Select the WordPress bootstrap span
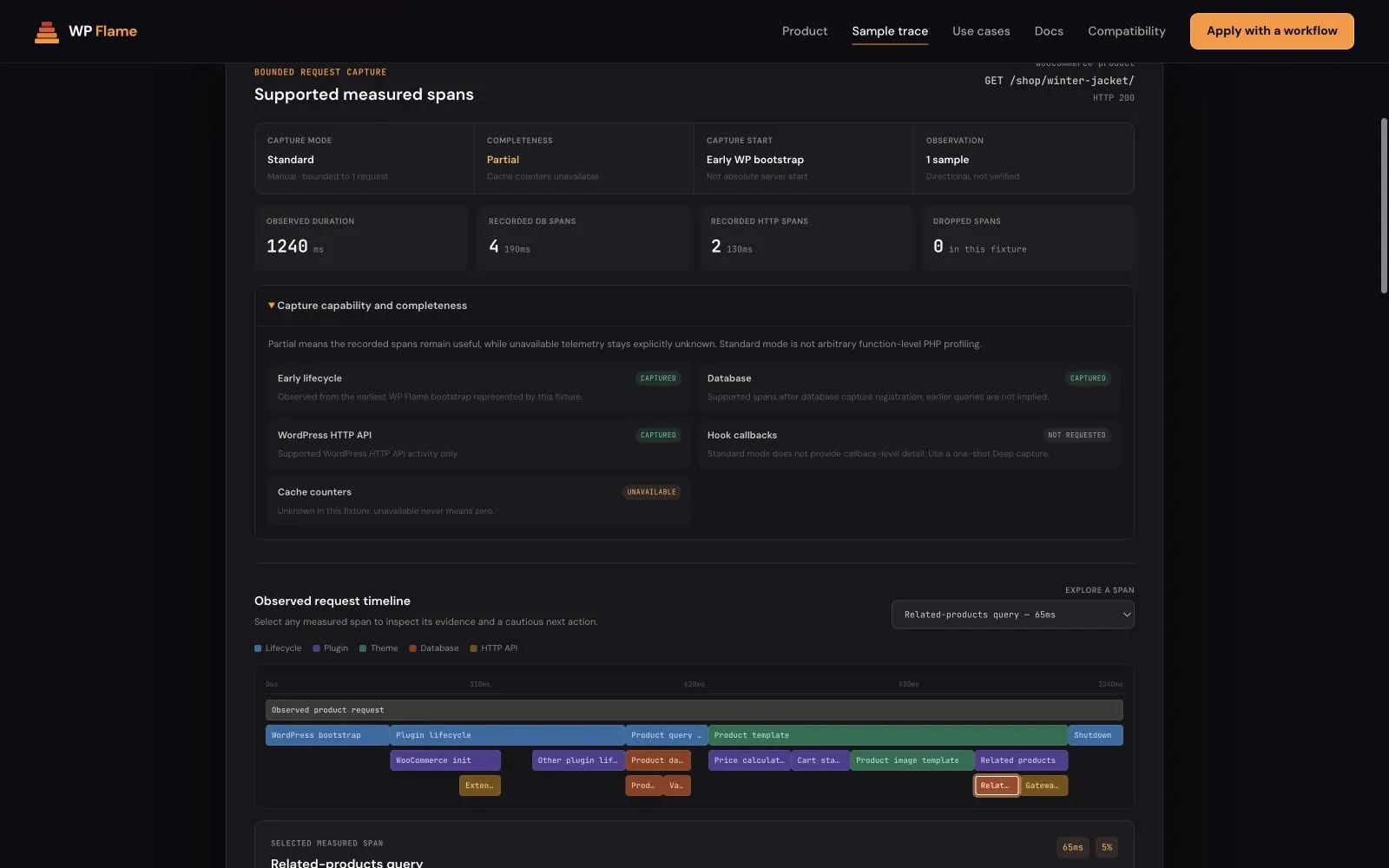This screenshot has height=868, width=1389. click(327, 735)
